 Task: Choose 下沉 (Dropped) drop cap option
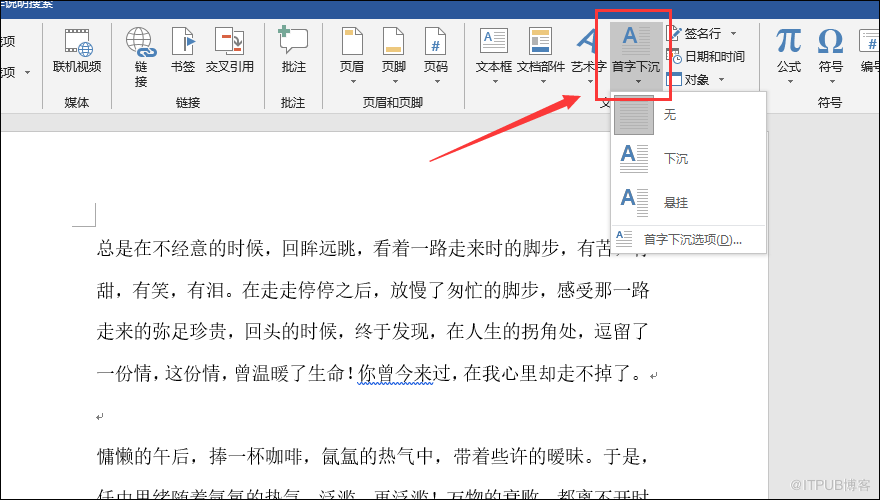[x=675, y=159]
